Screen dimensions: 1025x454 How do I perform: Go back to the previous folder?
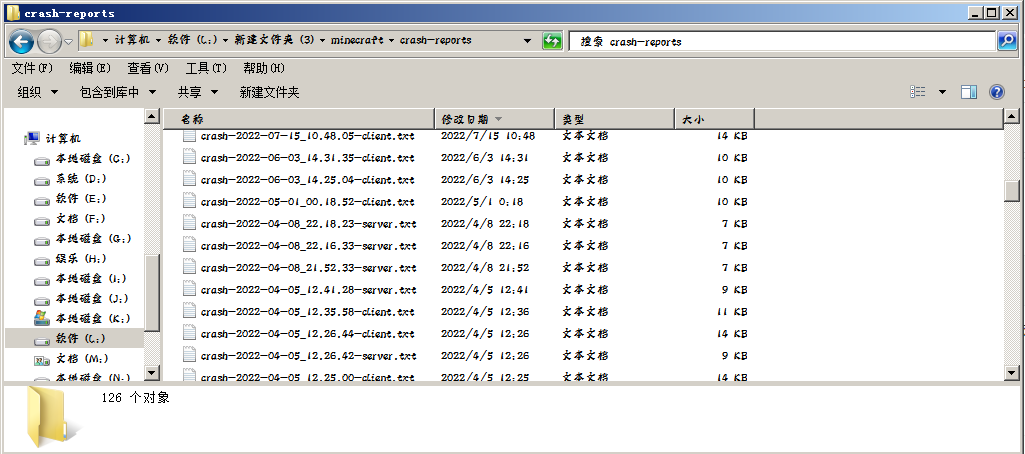(x=21, y=42)
